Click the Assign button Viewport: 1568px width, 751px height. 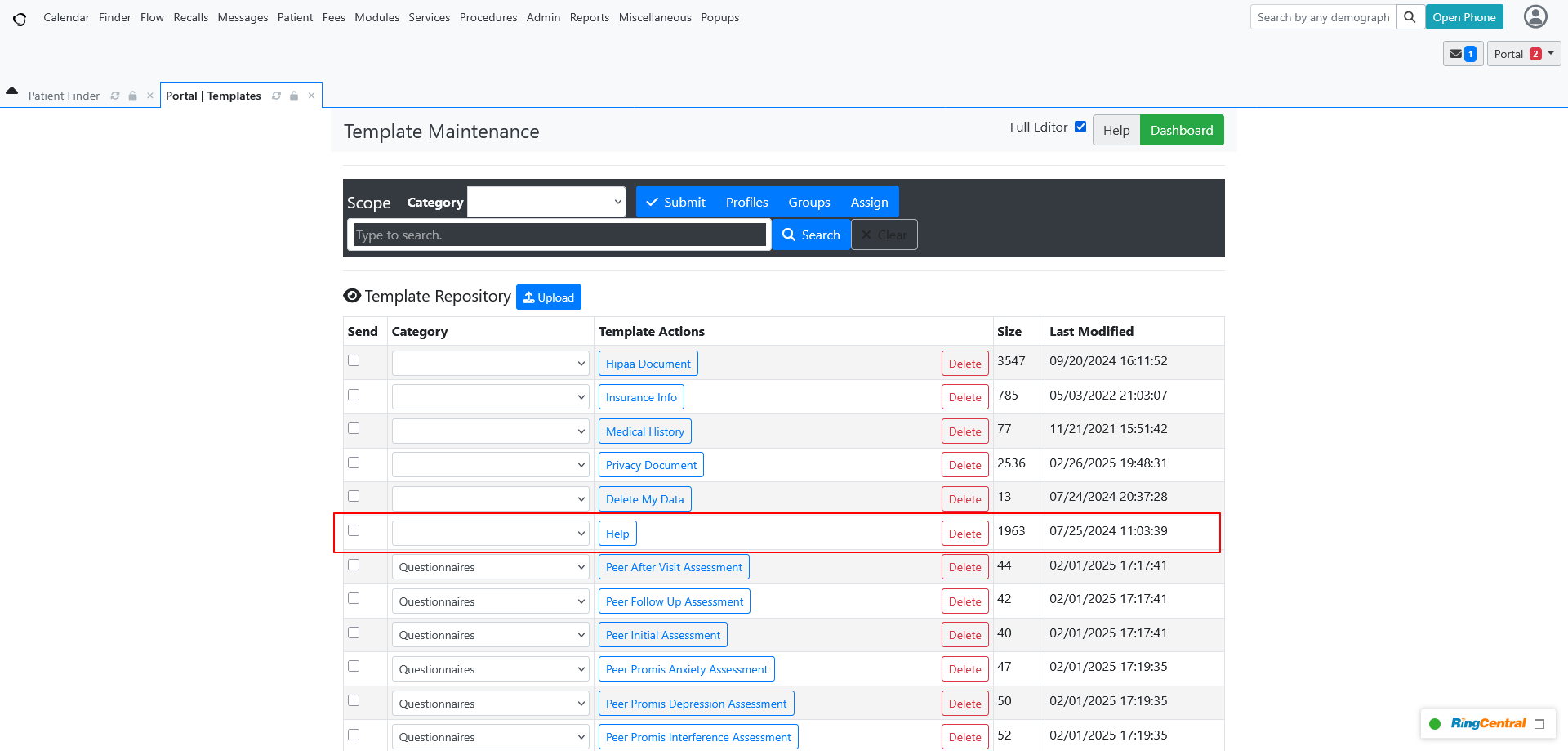click(870, 202)
